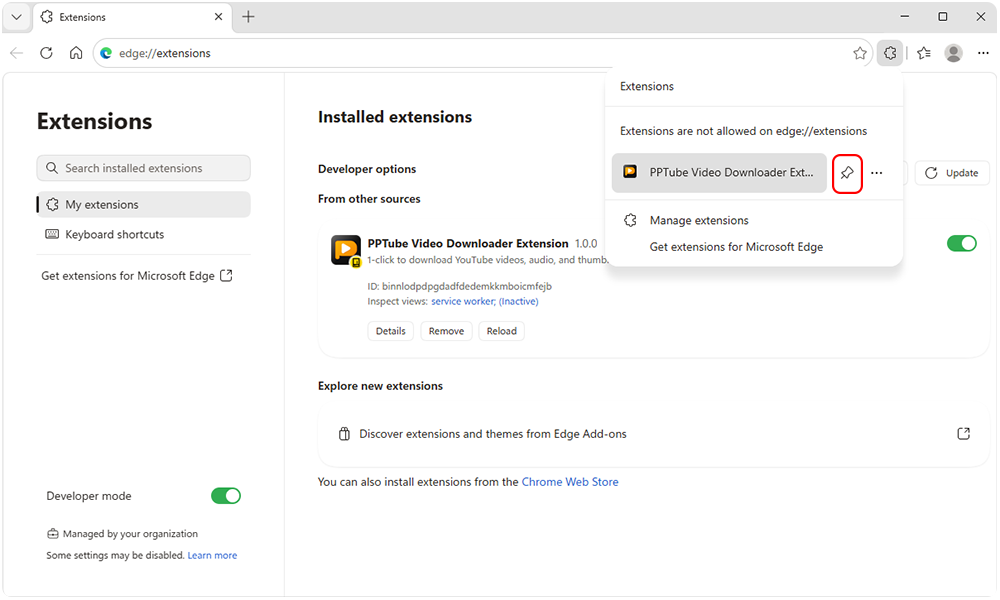1000x600 pixels.
Task: Reload the PPTube extension
Action: pyautogui.click(x=502, y=331)
